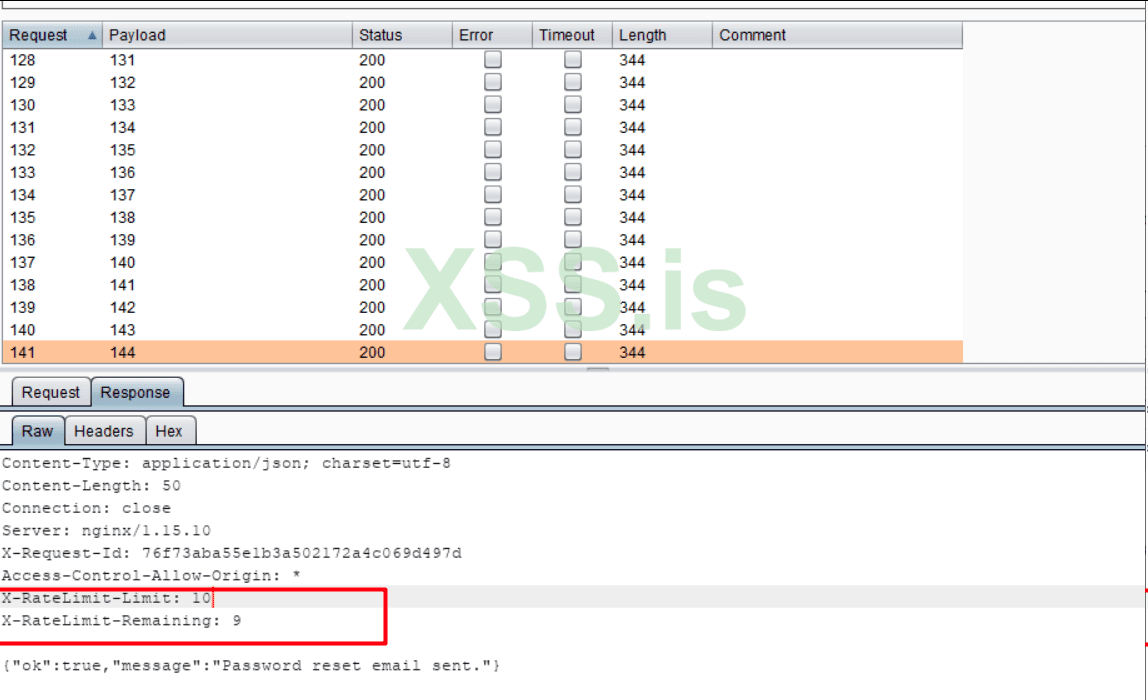Tick the Error checkbox for request 132
The width and height of the screenshot is (1148, 700).
tap(493, 149)
